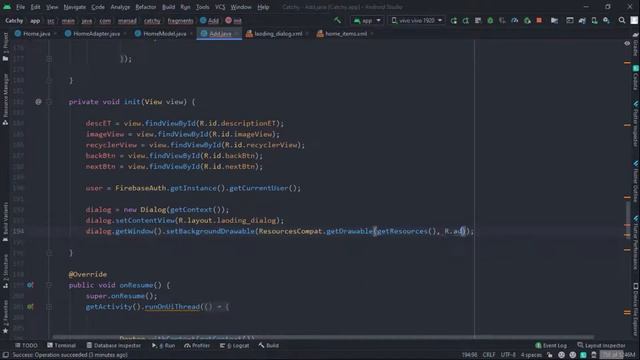Open the Navigate menu

coord(75,7)
